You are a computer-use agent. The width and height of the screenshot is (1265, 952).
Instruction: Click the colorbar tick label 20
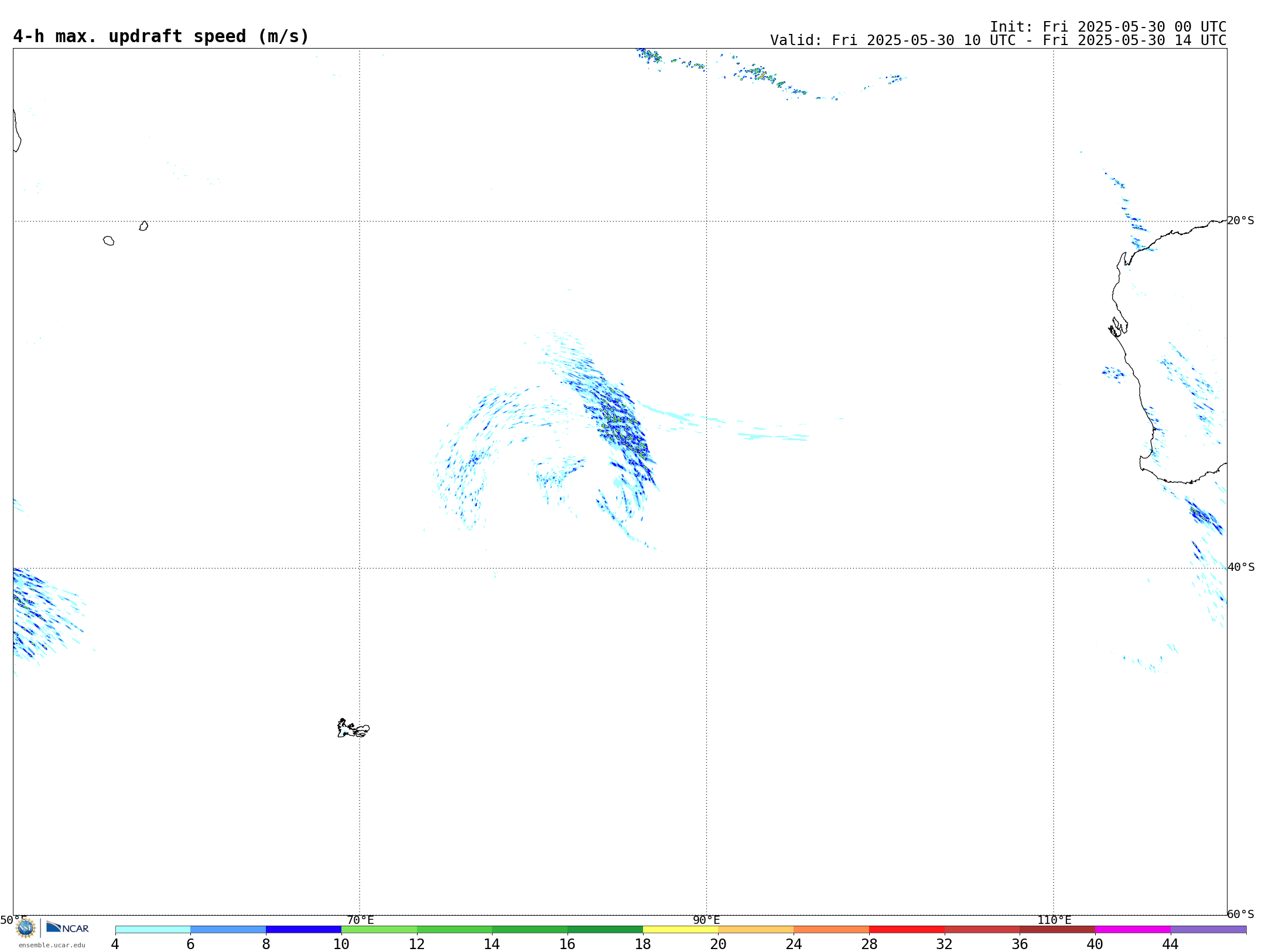718,944
